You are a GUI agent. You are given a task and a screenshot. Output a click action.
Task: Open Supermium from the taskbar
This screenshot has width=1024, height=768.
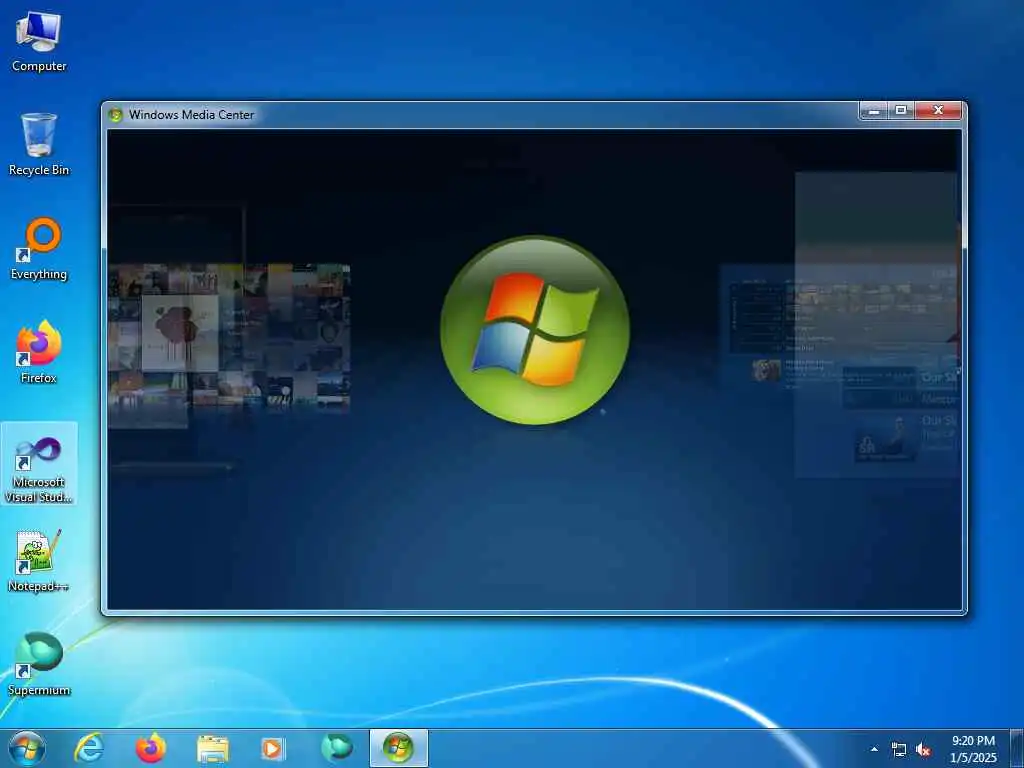coord(336,748)
